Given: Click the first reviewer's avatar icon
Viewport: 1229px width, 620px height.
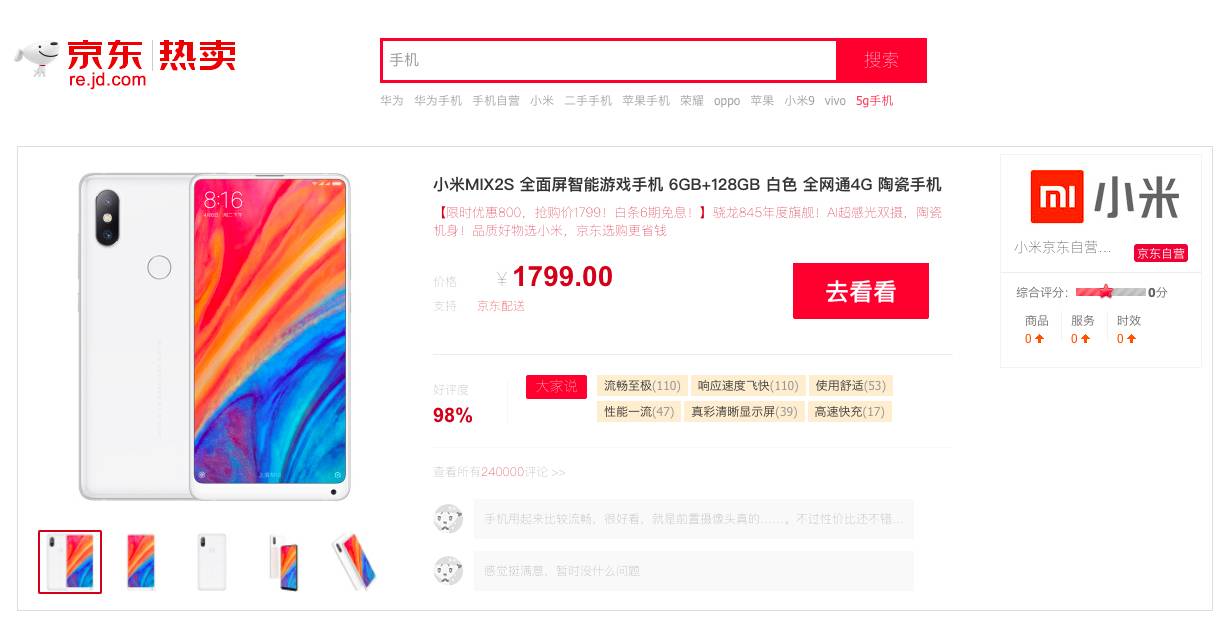Looking at the screenshot, I should click(448, 518).
